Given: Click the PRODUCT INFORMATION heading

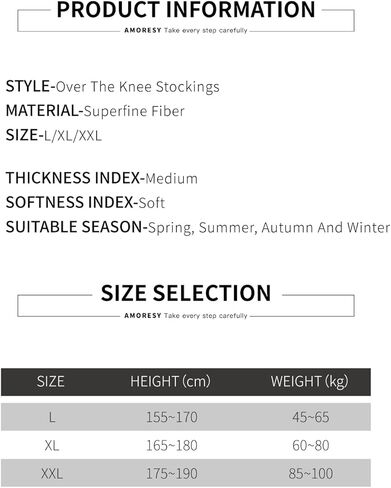Looking at the screenshot, I should click(x=186, y=10).
